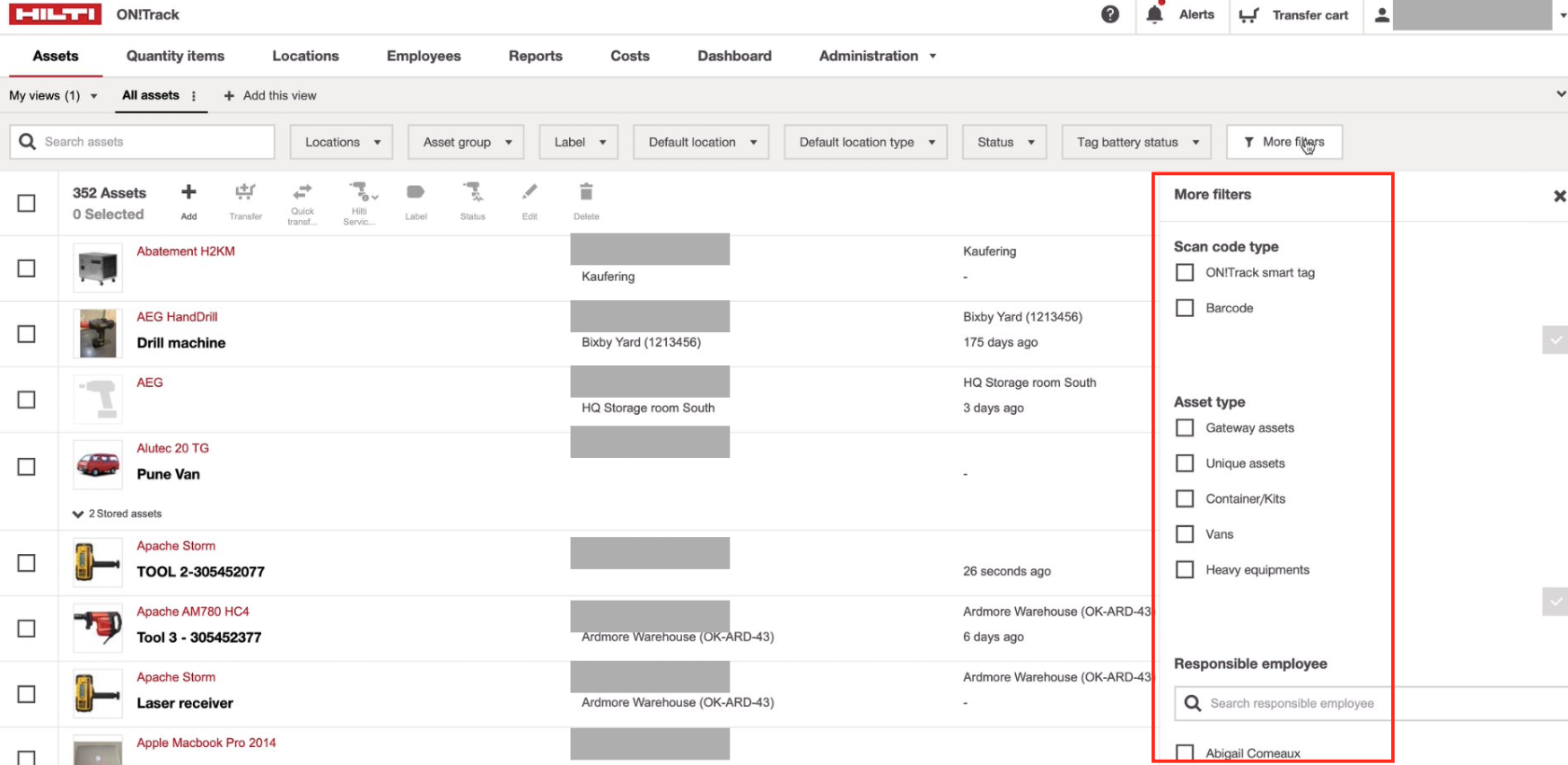1568x765 pixels.
Task: Select the Pune Van row checkbox
Action: tap(27, 467)
